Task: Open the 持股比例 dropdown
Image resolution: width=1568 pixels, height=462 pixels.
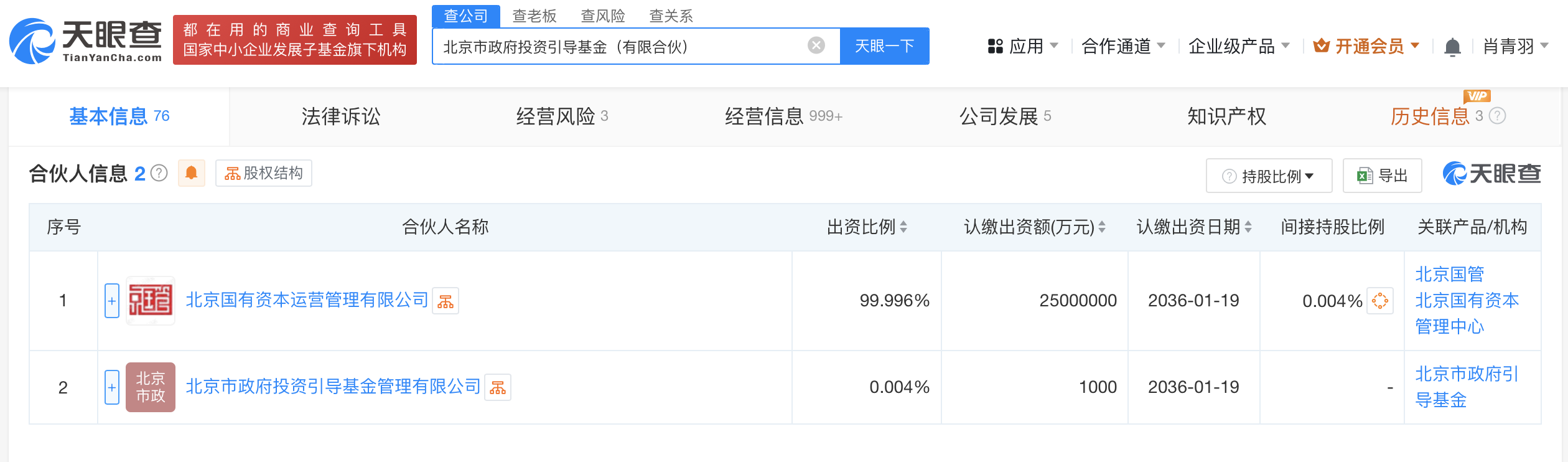Action: pyautogui.click(x=1269, y=176)
